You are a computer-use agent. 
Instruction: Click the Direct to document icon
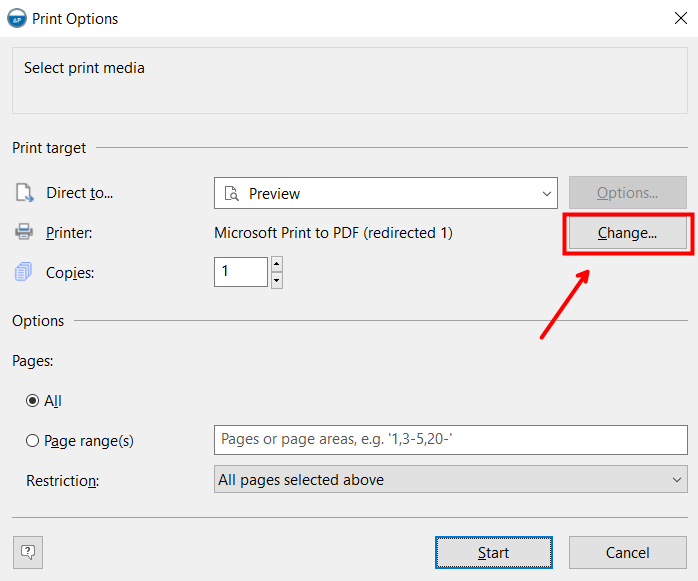(24, 193)
